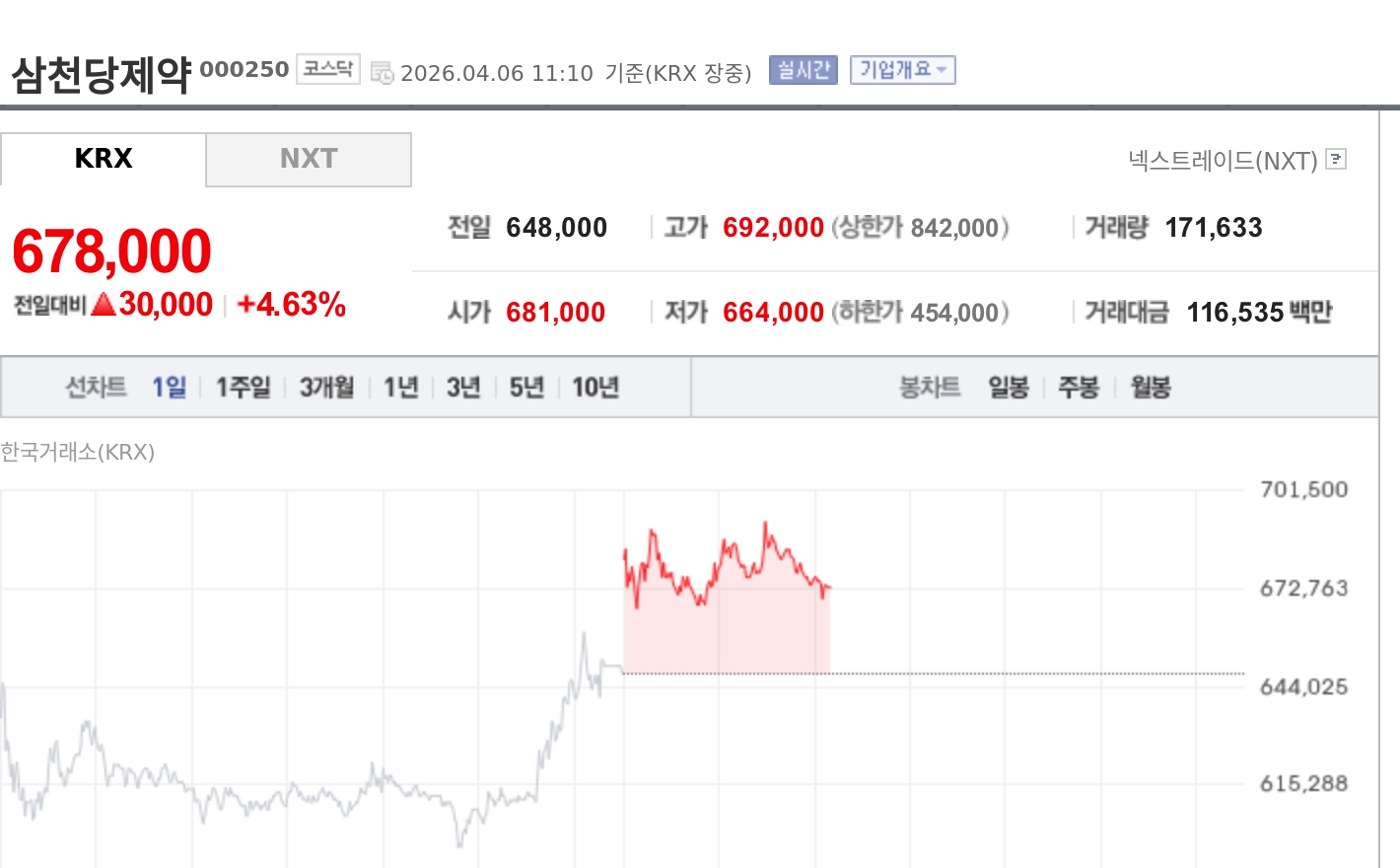This screenshot has width=1400, height=868.
Task: Select the 선차트 line chart option
Action: coord(95,387)
